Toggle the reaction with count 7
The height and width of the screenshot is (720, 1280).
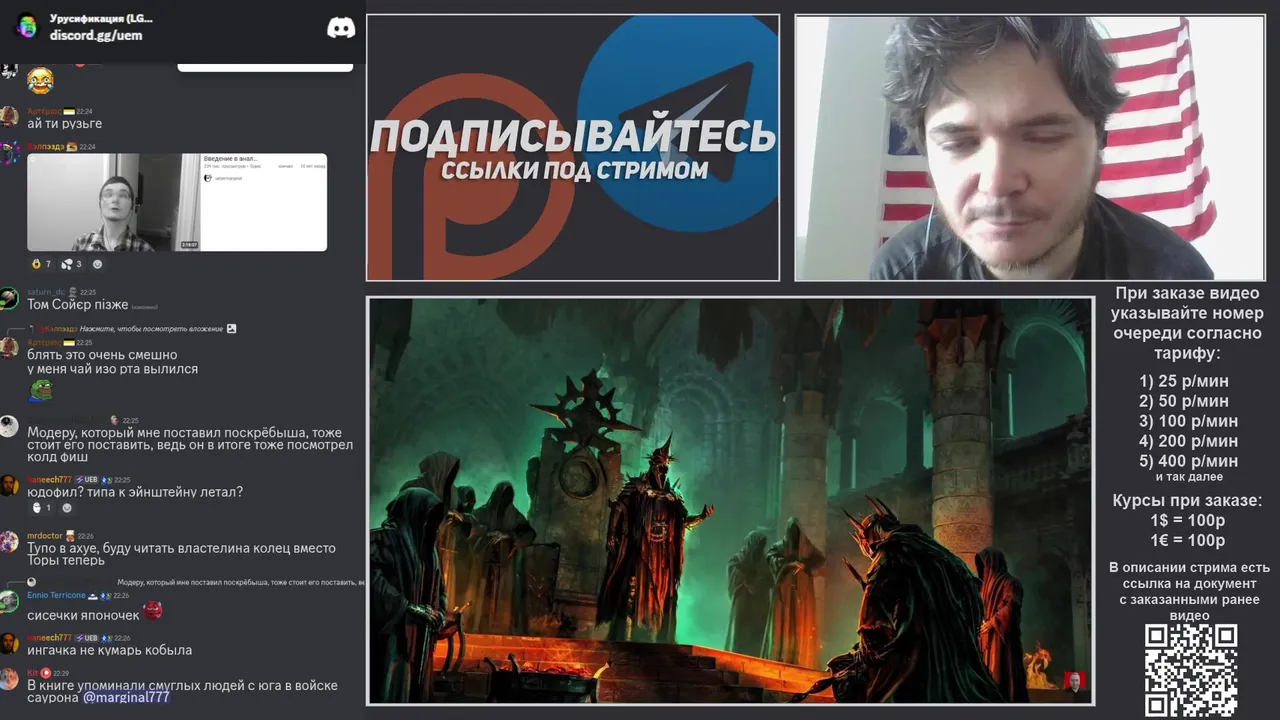pos(41,264)
